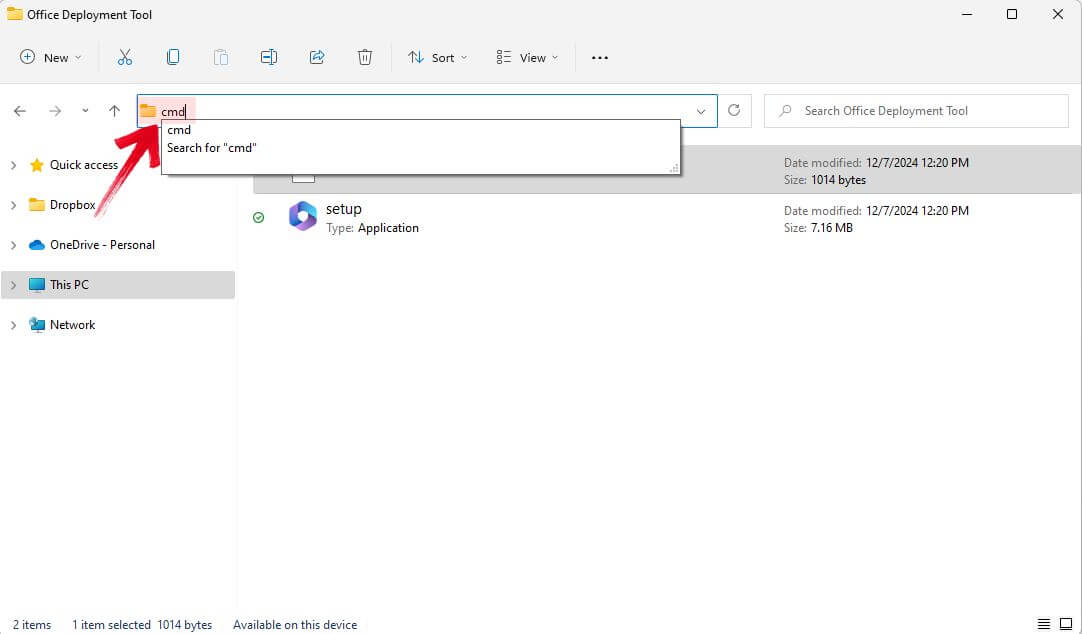Open the New item menu

tap(50, 57)
